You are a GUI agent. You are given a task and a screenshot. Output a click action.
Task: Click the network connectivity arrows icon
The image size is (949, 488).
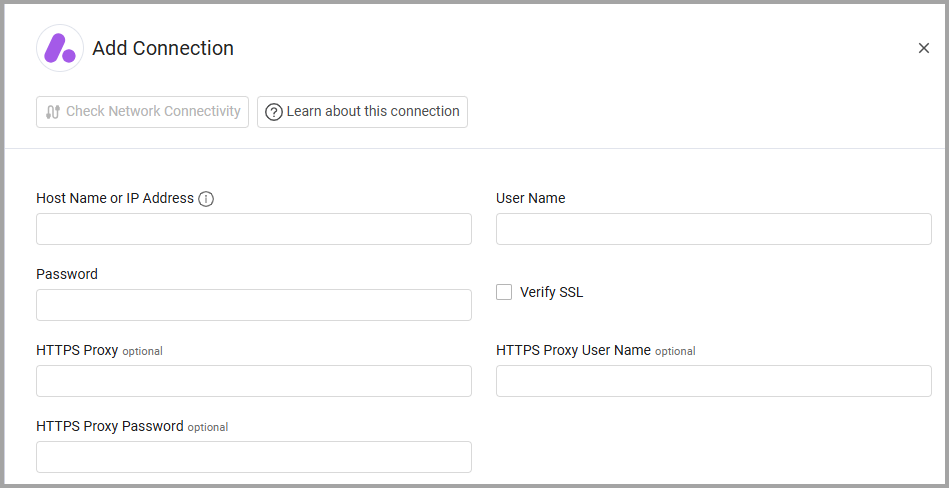(53, 112)
